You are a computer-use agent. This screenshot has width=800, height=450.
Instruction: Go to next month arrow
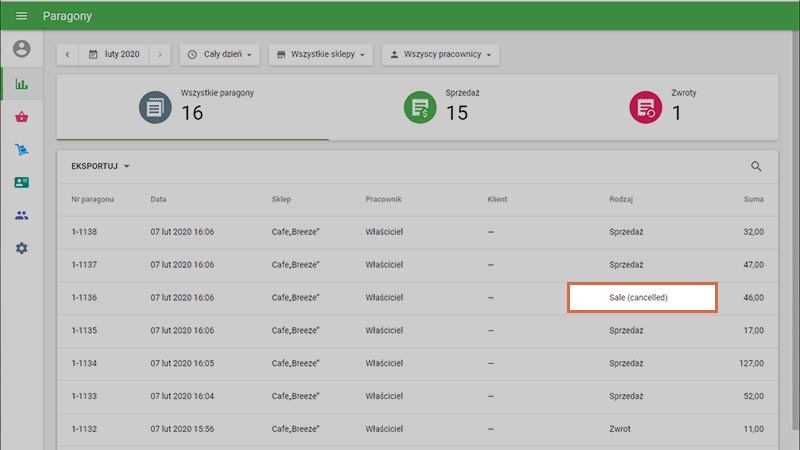coord(159,54)
